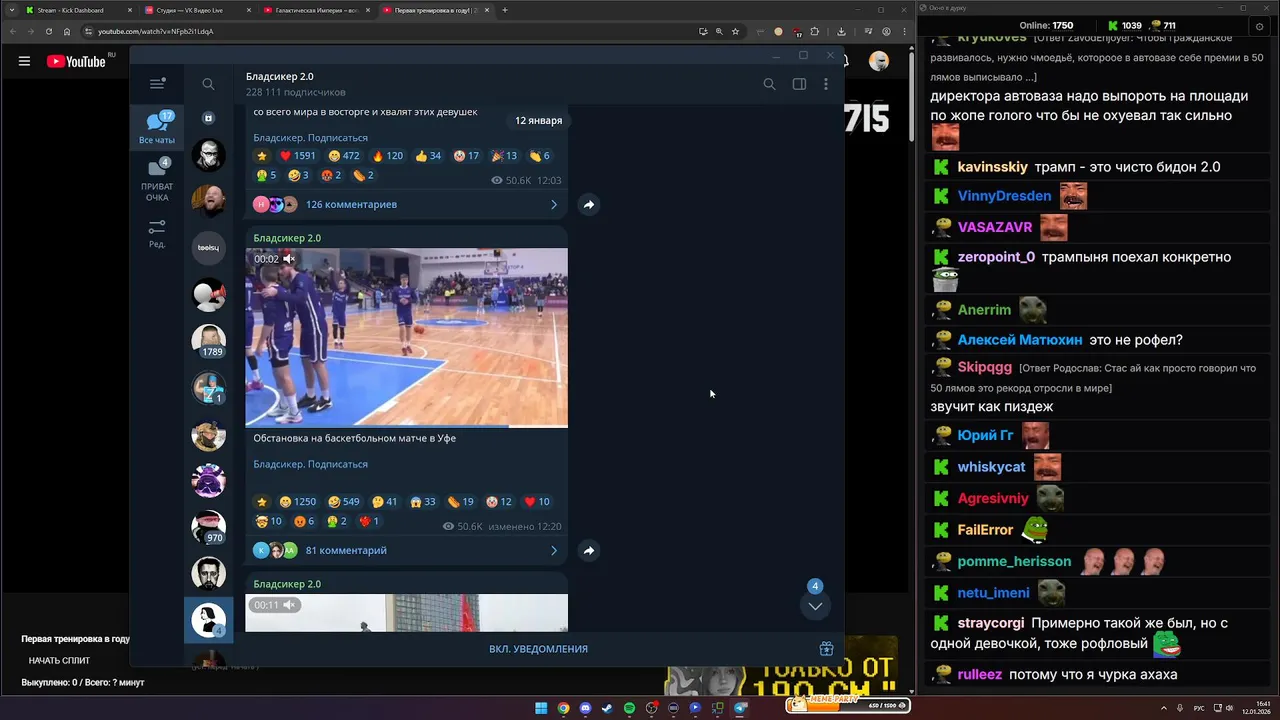
Task: Open Telegram from the taskbar
Action: pos(740,708)
